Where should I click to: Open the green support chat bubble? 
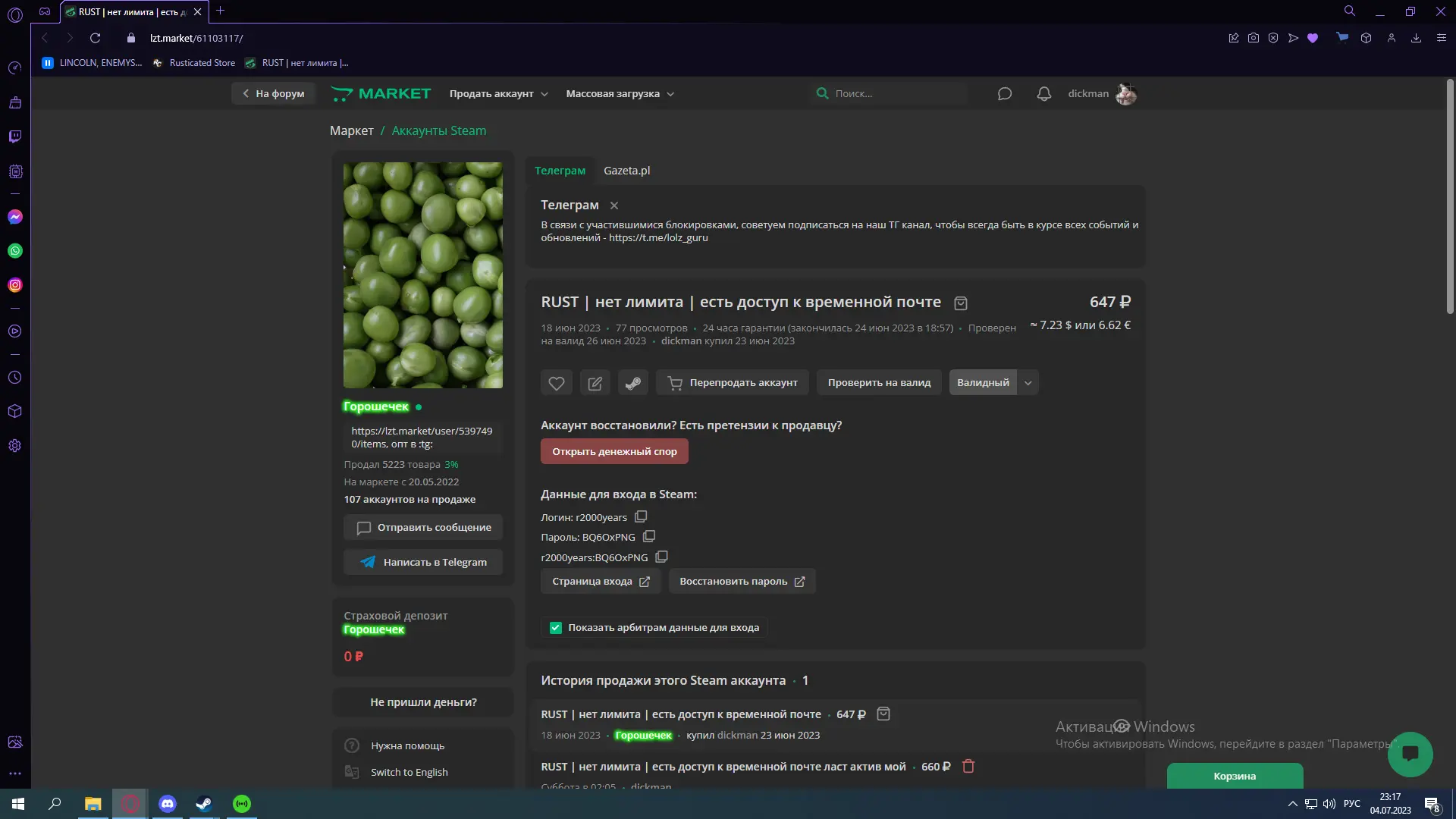1410,754
